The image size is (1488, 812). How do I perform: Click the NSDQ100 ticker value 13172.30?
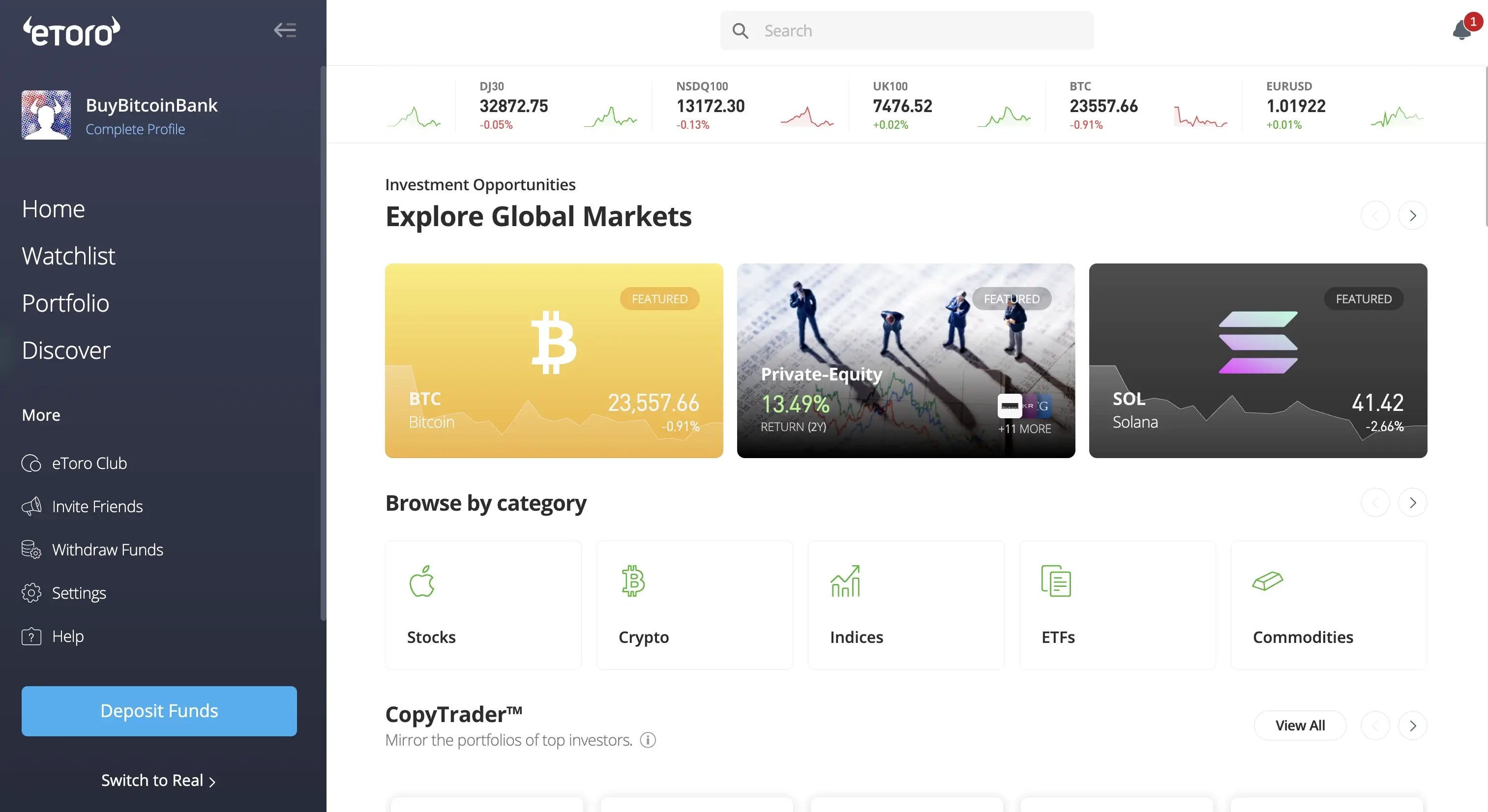(711, 106)
